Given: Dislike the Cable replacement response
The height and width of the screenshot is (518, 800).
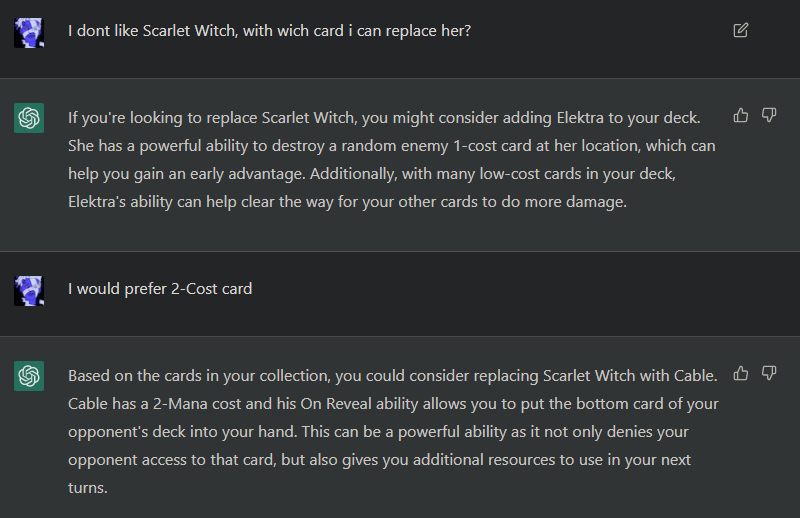Looking at the screenshot, I should pos(769,374).
